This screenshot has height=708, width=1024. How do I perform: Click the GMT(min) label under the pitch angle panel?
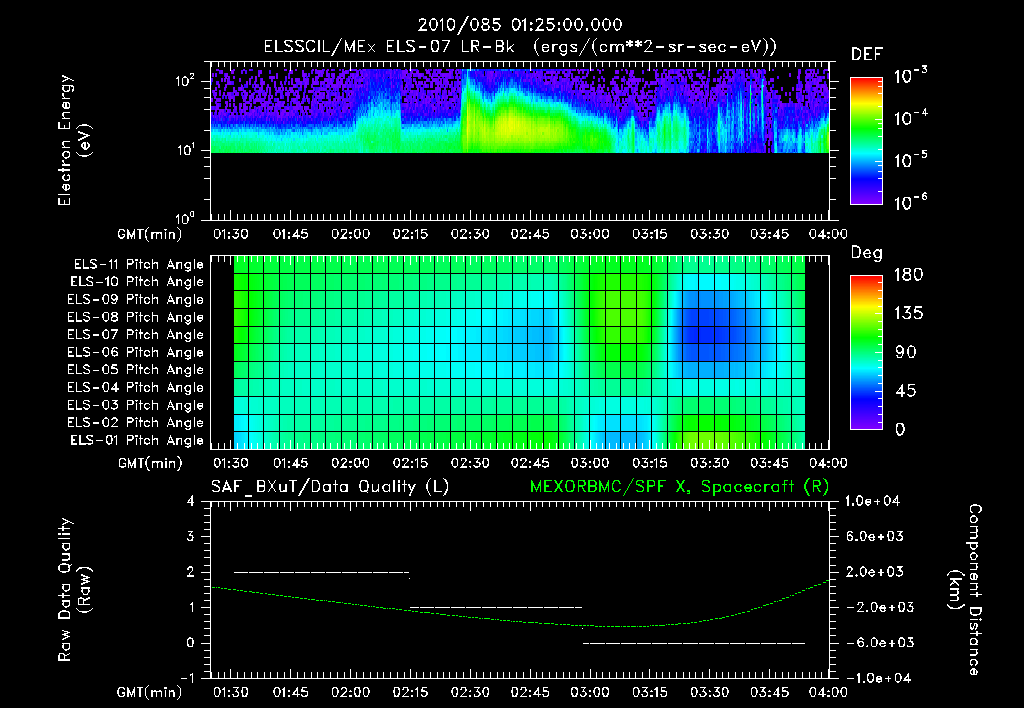150,463
